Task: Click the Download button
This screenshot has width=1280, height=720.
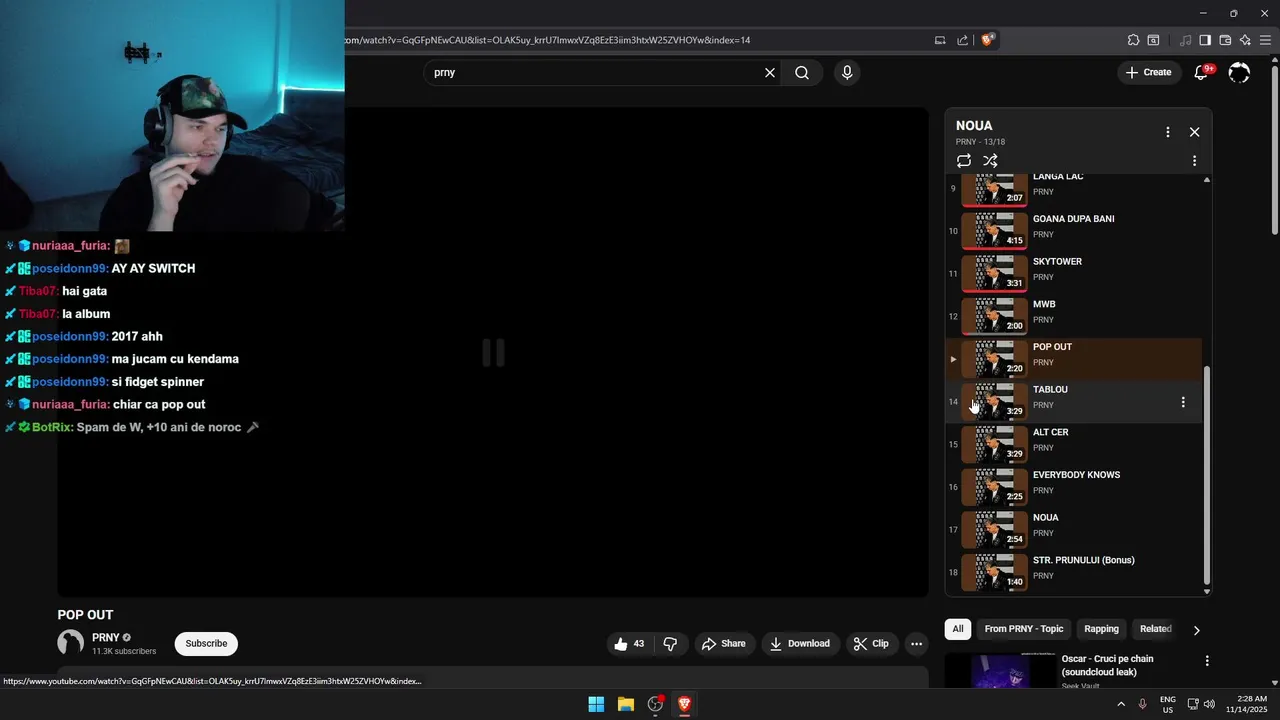Action: (800, 644)
